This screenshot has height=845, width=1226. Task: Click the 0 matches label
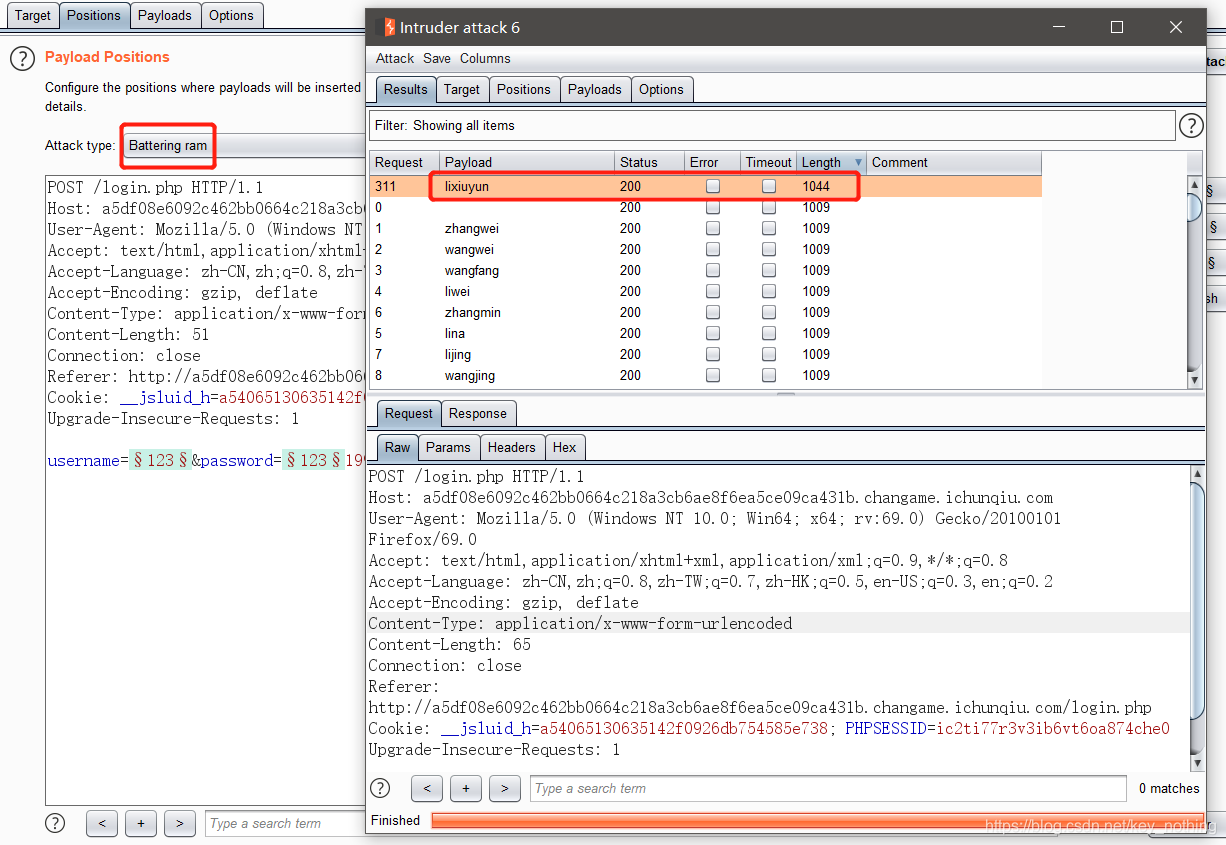[1169, 788]
